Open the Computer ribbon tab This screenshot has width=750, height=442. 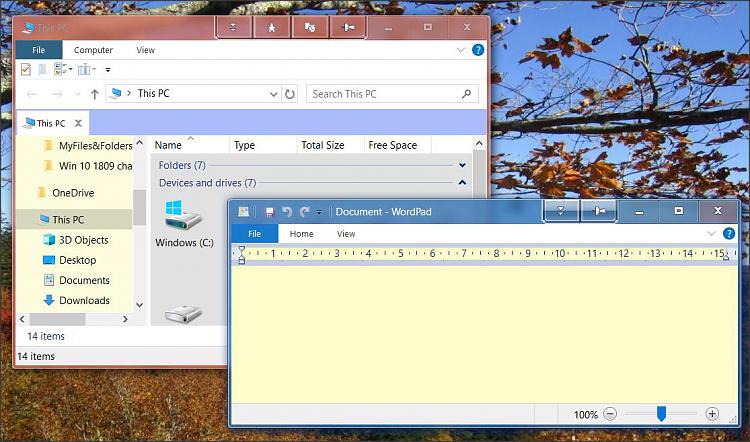click(93, 50)
